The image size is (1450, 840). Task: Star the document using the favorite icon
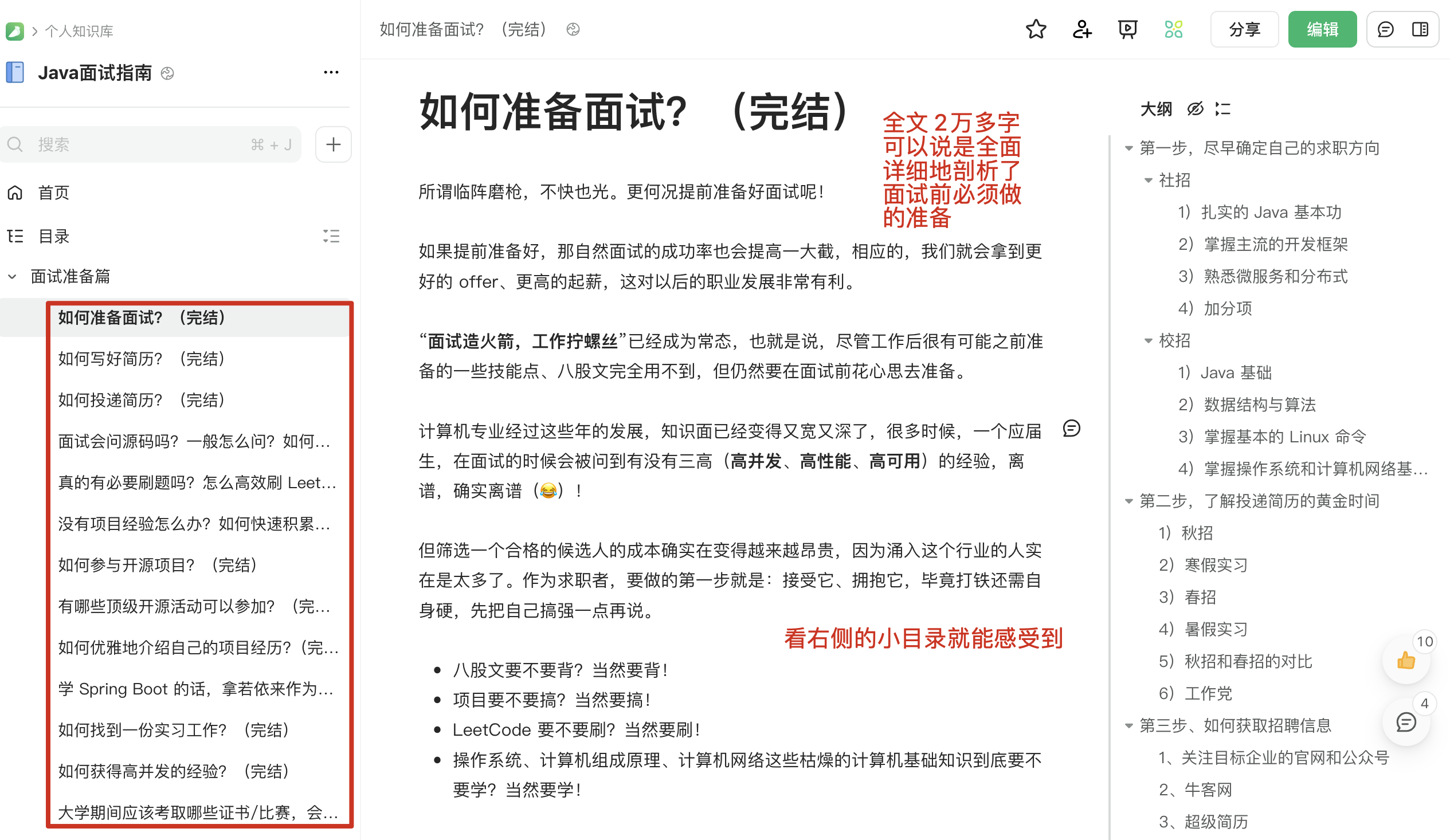tap(1036, 29)
